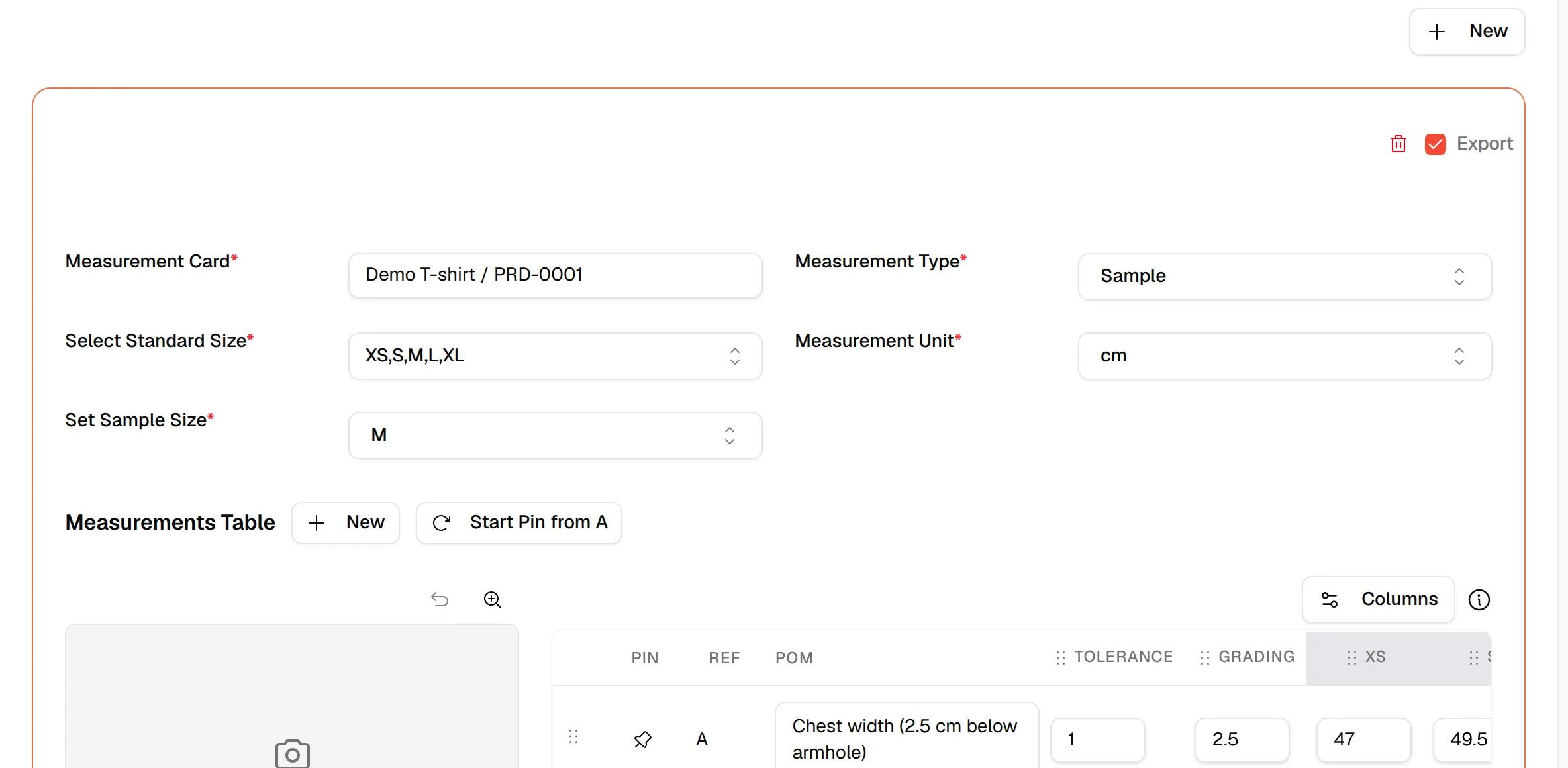The image size is (1568, 768).
Task: Click the Measurement Card input field
Action: (x=555, y=275)
